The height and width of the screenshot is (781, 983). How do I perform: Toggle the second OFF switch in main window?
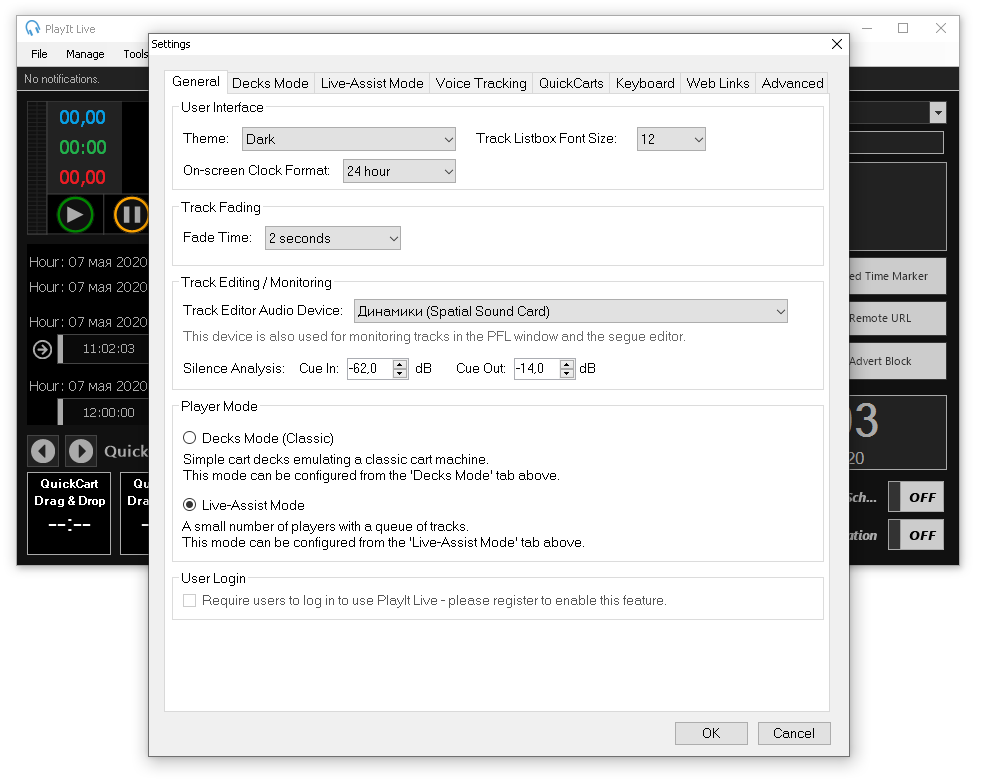coord(916,535)
